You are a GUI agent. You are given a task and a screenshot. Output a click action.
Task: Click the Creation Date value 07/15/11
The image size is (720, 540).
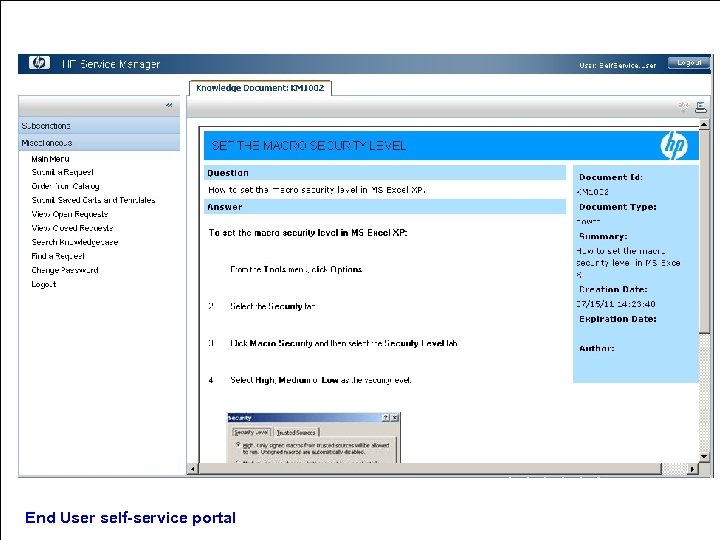click(616, 304)
